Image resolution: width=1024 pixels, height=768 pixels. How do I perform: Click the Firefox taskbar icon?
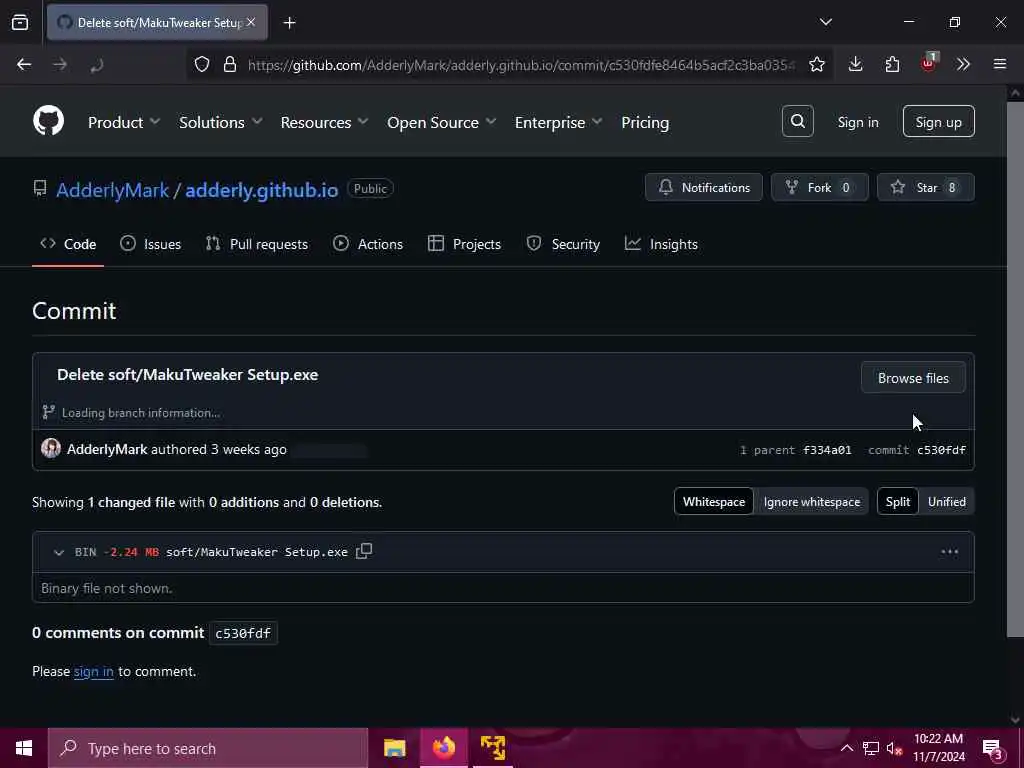coord(443,748)
